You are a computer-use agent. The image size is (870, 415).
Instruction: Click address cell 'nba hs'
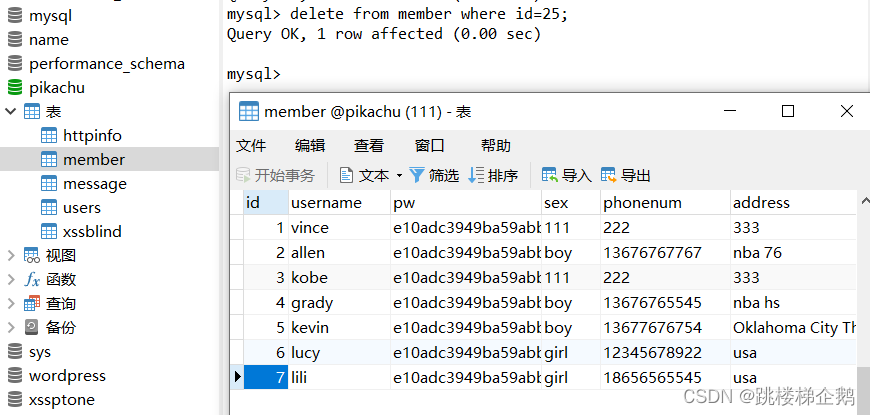point(793,302)
